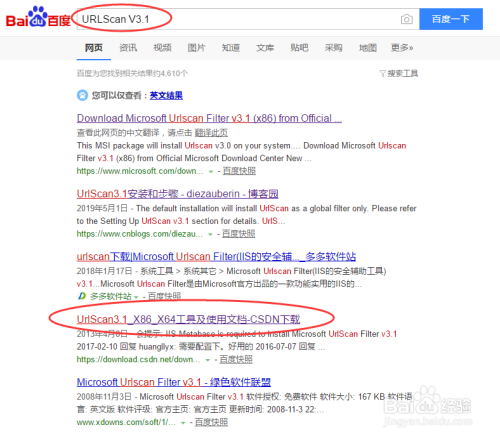Image resolution: width=500 pixels, height=439 pixels.
Task: Open microsoft.com/down... green URL
Action: (140, 171)
